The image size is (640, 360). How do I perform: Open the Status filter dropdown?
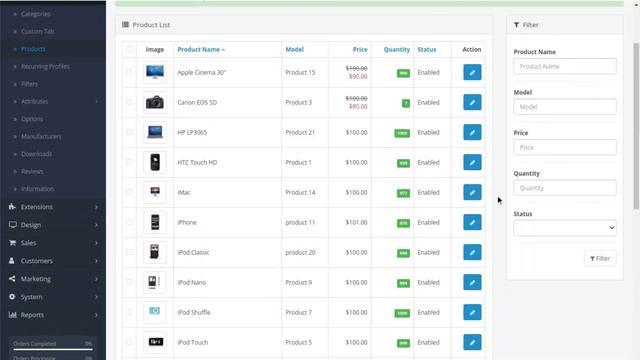pos(565,228)
